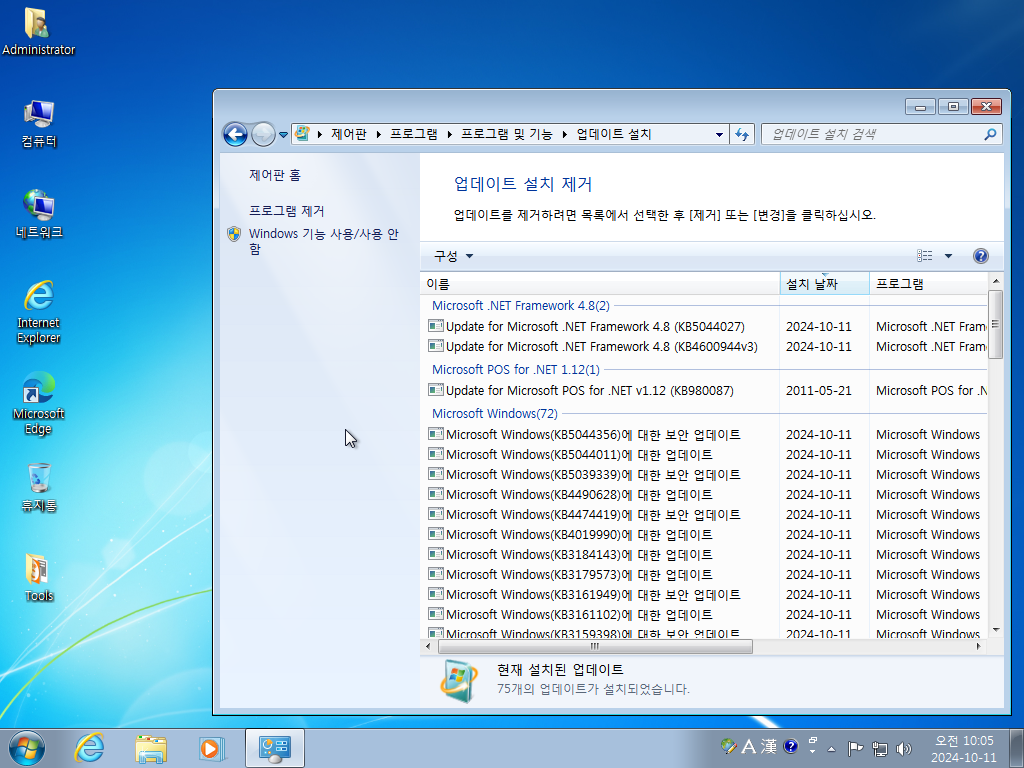Click Action Center flag icon in tray

(x=855, y=748)
